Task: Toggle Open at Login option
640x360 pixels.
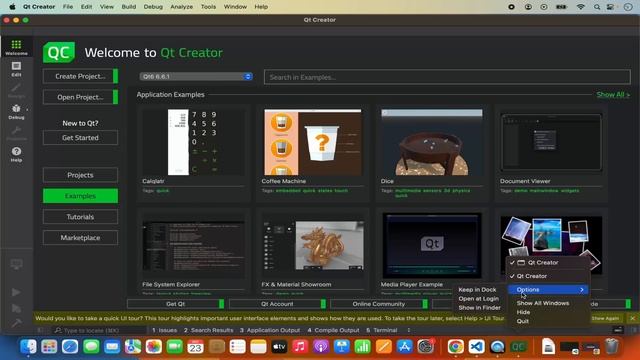Action: (x=478, y=298)
